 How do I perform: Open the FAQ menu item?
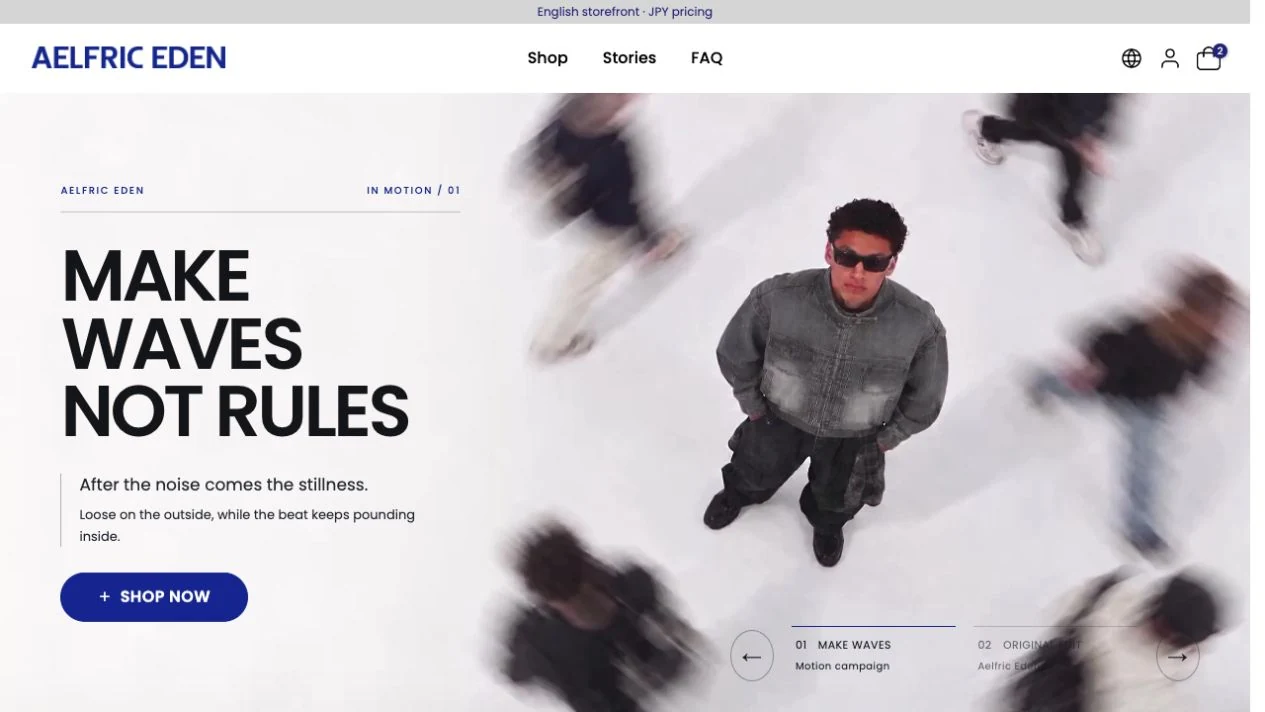[x=706, y=58]
